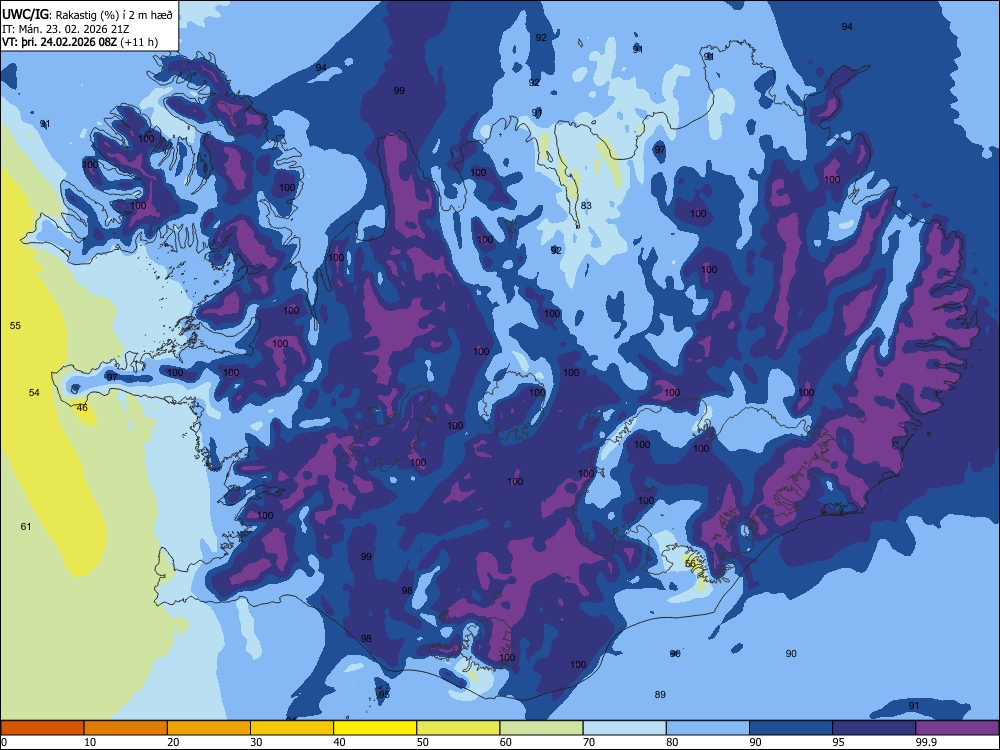Click the 20–30 light orange legend swatch
The image size is (1000, 750).
point(209,728)
